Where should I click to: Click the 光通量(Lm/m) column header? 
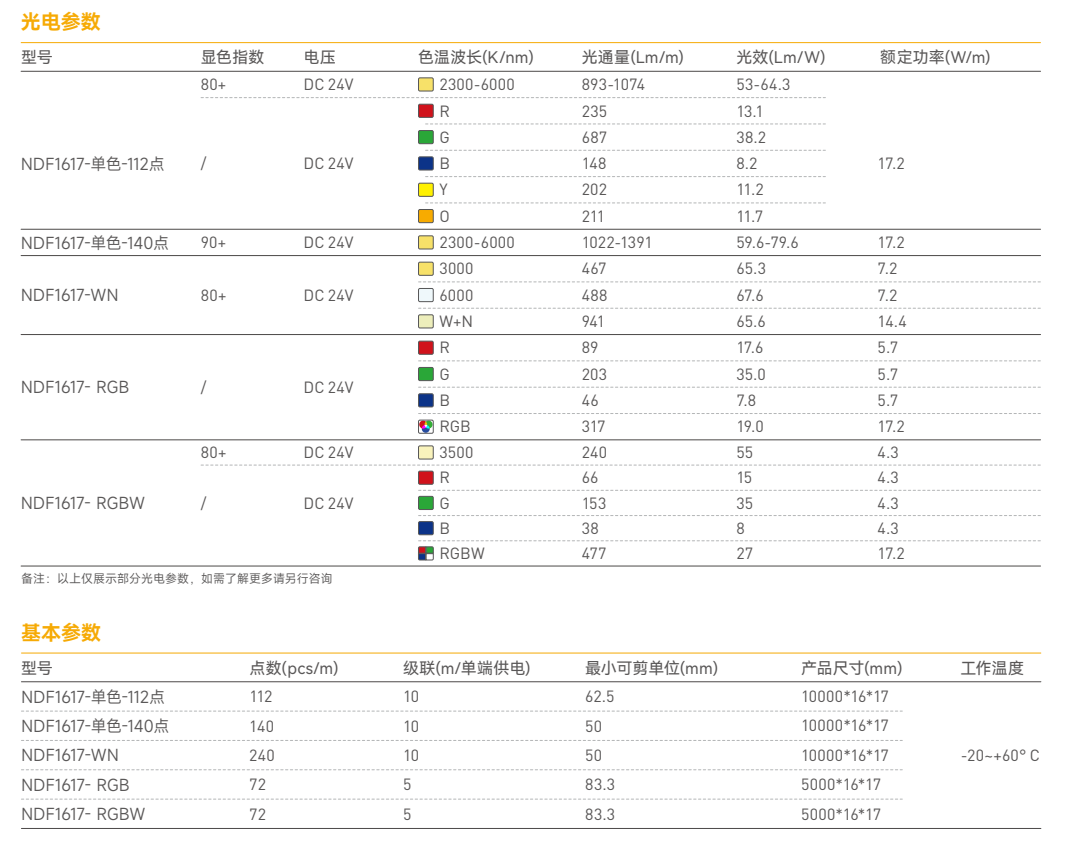pyautogui.click(x=632, y=57)
